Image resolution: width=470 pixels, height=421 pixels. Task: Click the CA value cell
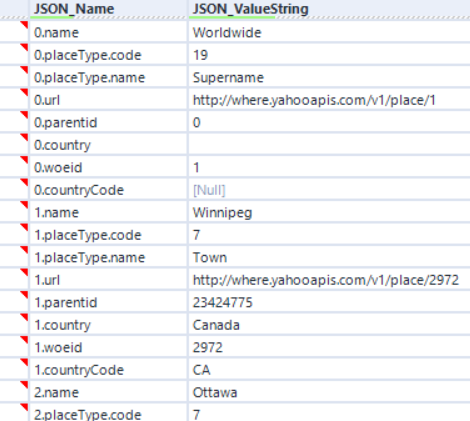tap(329, 370)
